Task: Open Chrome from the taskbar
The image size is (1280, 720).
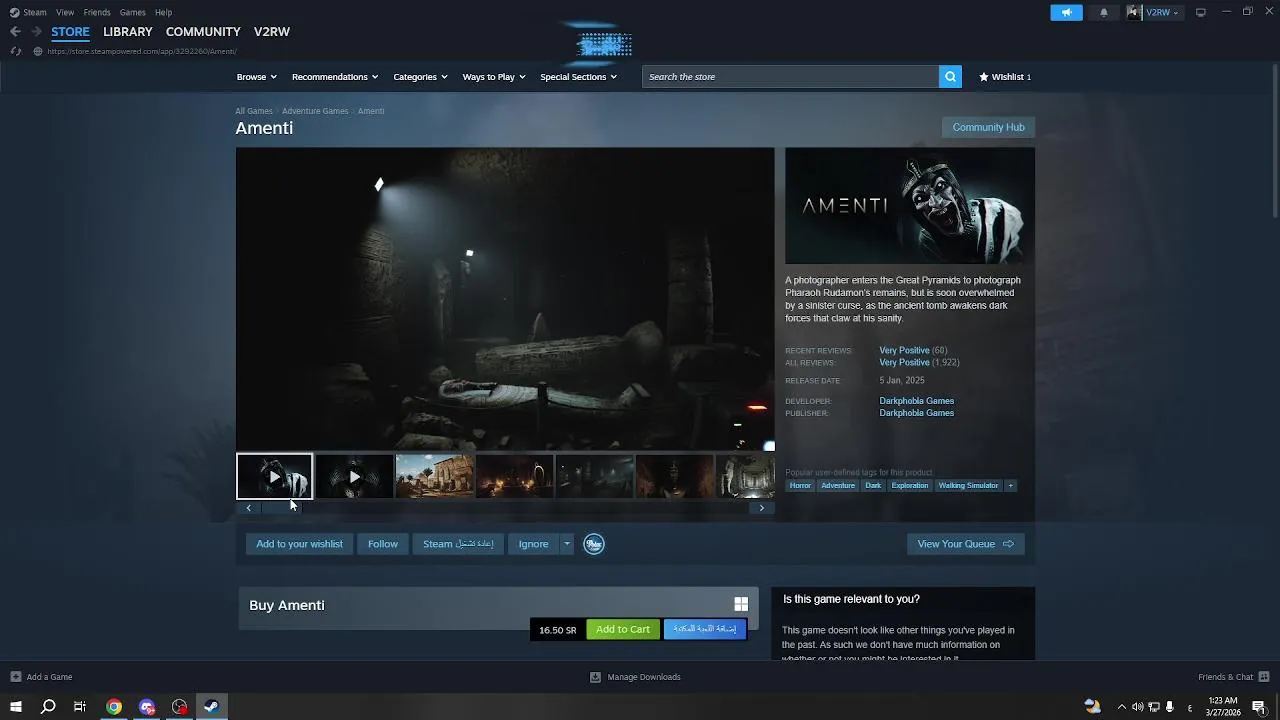Action: tap(114, 707)
